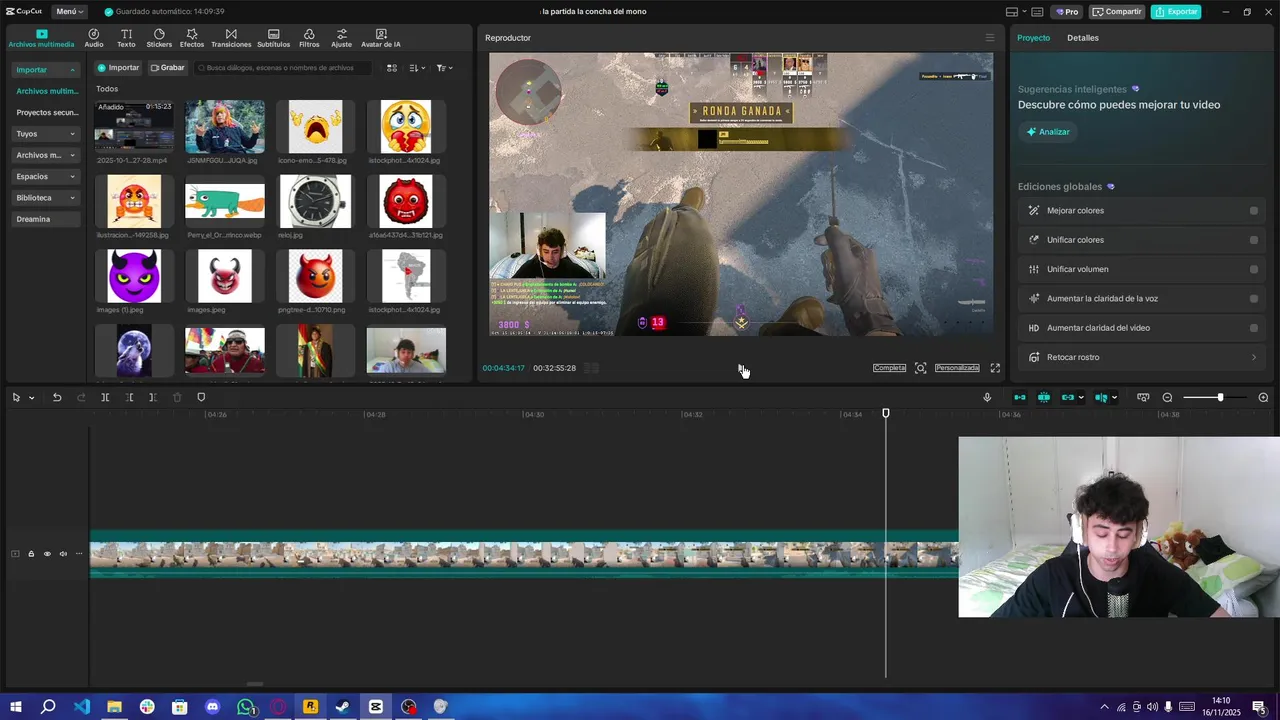Click the timeline fit-to-view icon
The width and height of the screenshot is (1280, 720).
click(1143, 397)
